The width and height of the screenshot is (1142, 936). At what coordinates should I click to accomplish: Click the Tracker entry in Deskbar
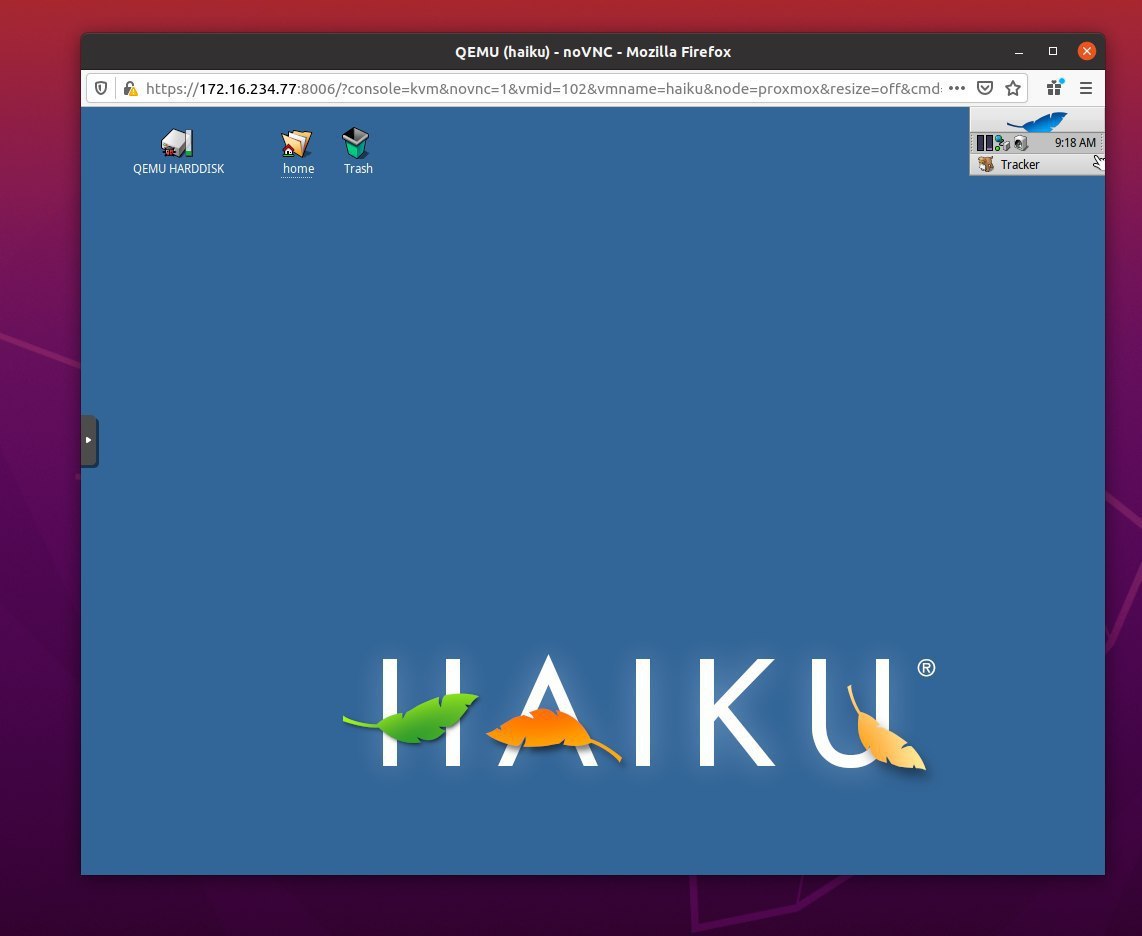coord(1036,165)
